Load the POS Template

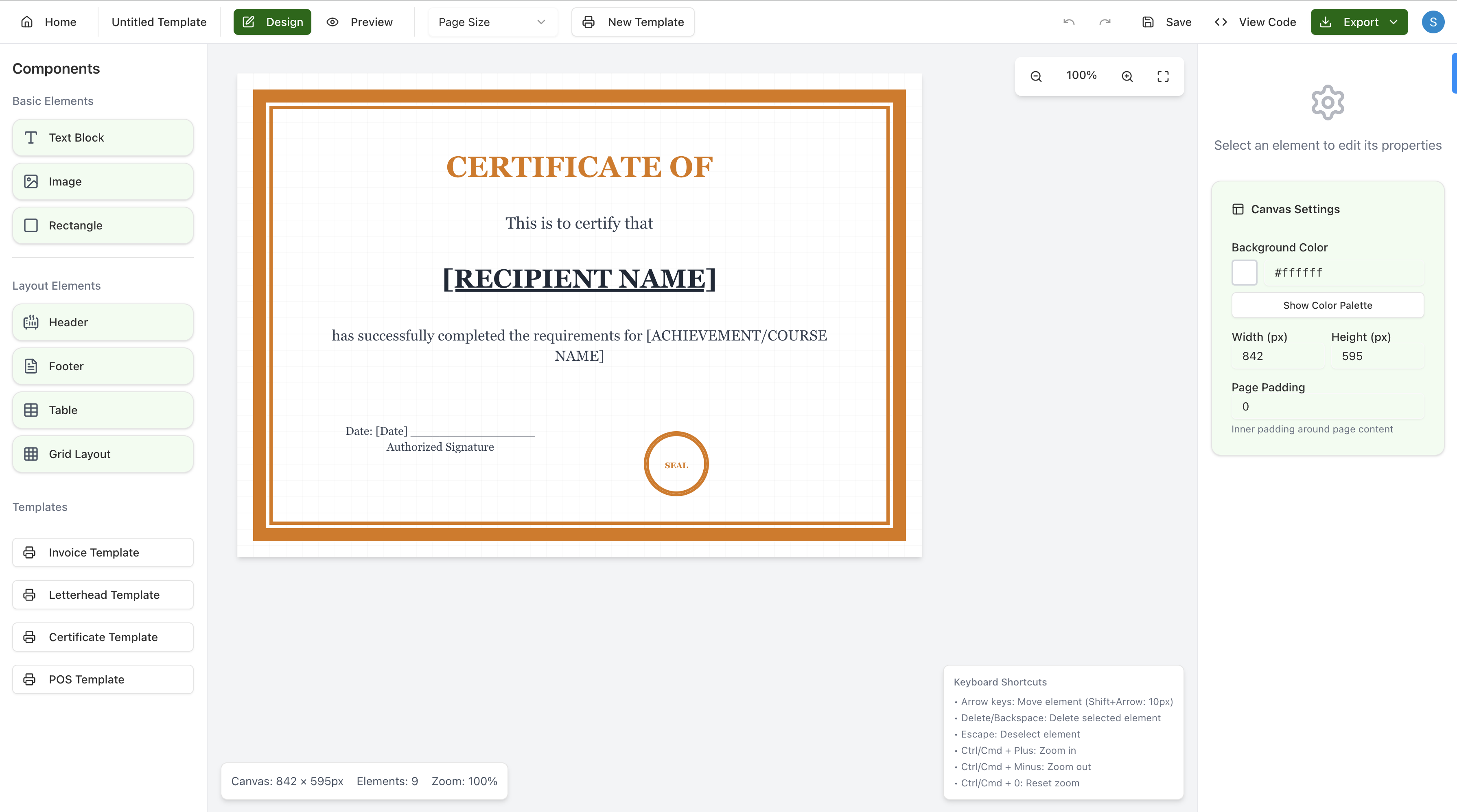[x=103, y=679]
